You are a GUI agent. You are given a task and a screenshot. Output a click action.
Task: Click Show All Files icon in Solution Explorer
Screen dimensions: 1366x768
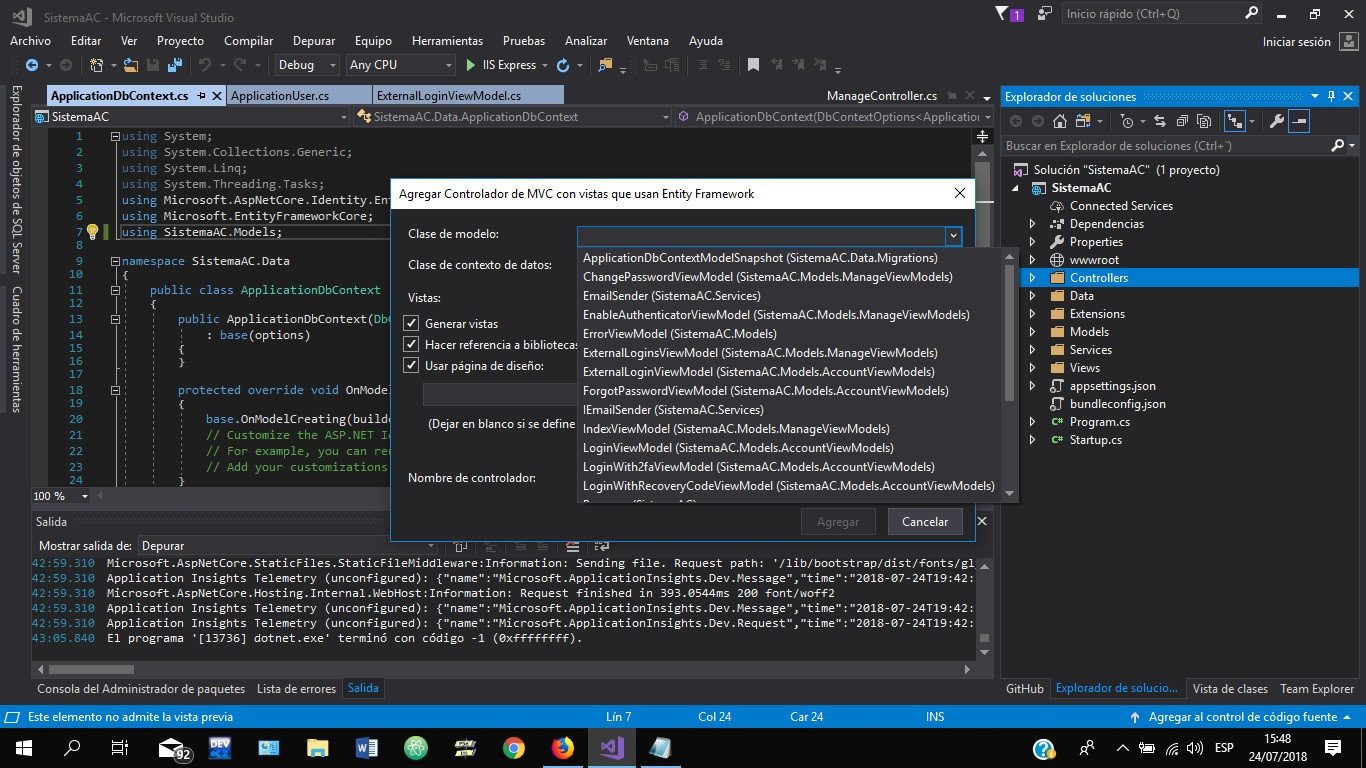click(1204, 121)
